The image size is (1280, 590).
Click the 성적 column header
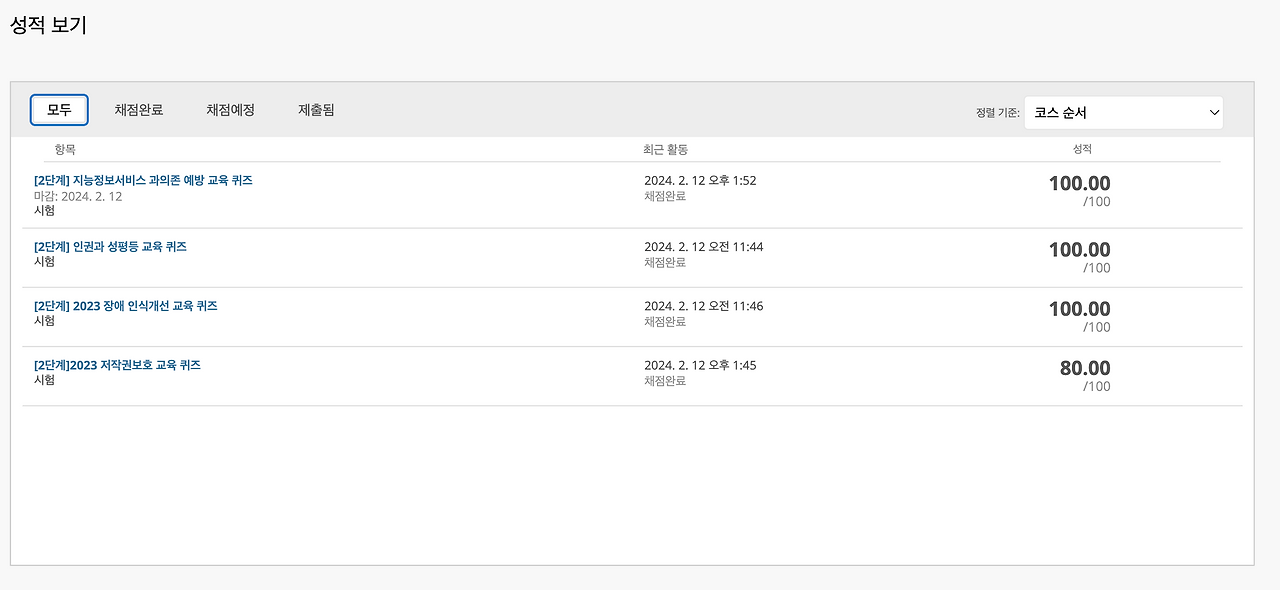(x=1081, y=148)
